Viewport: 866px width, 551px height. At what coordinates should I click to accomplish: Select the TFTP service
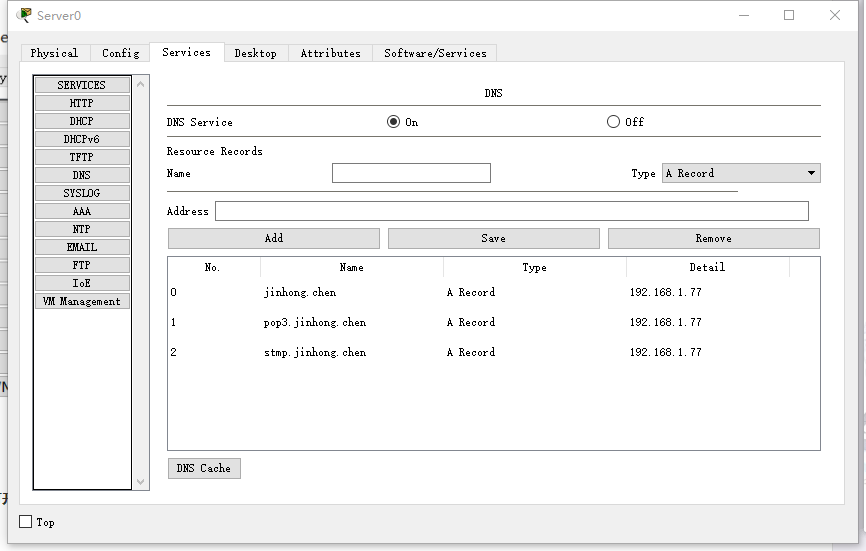tap(82, 157)
